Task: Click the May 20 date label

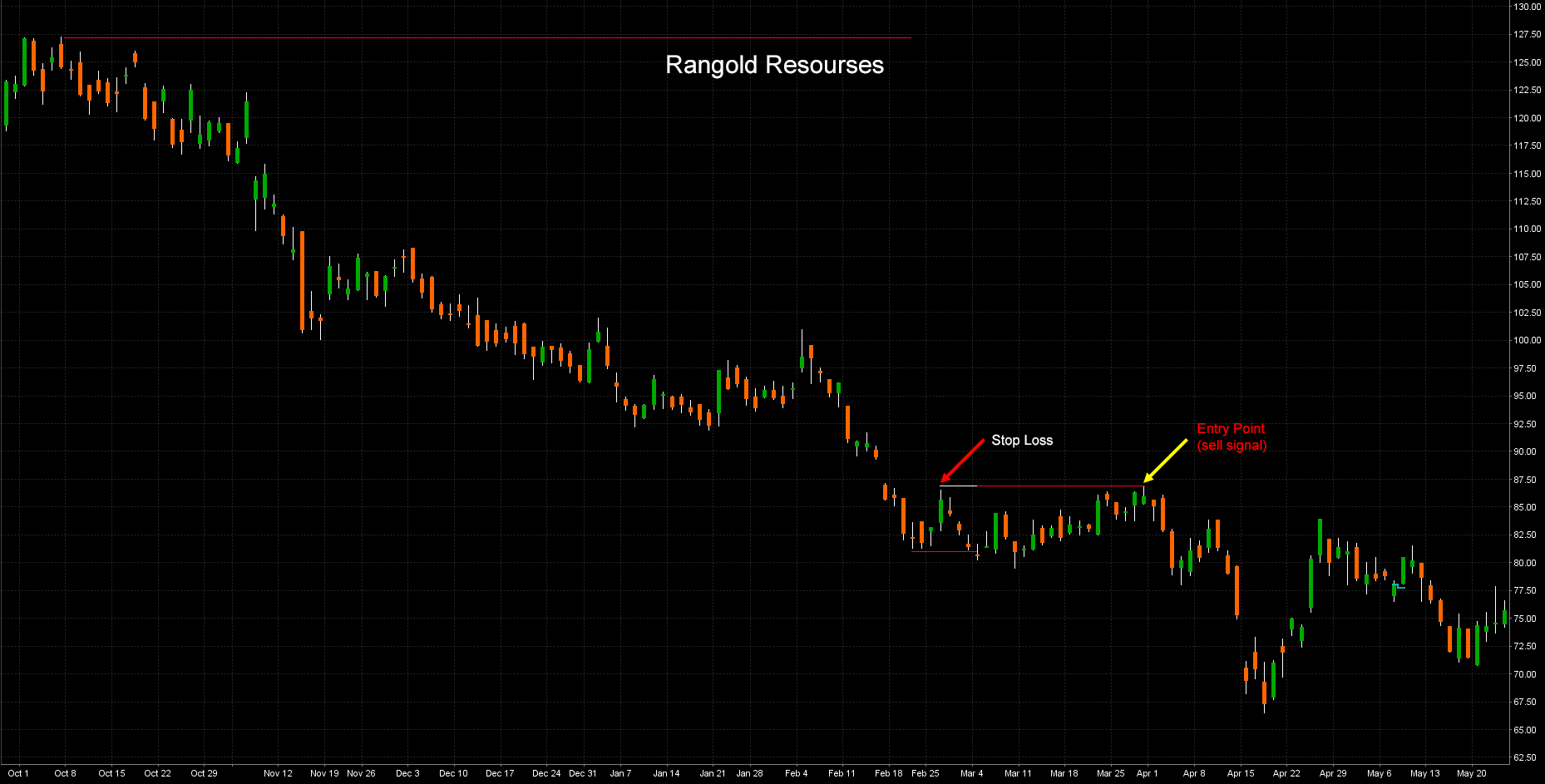Action: click(1471, 773)
